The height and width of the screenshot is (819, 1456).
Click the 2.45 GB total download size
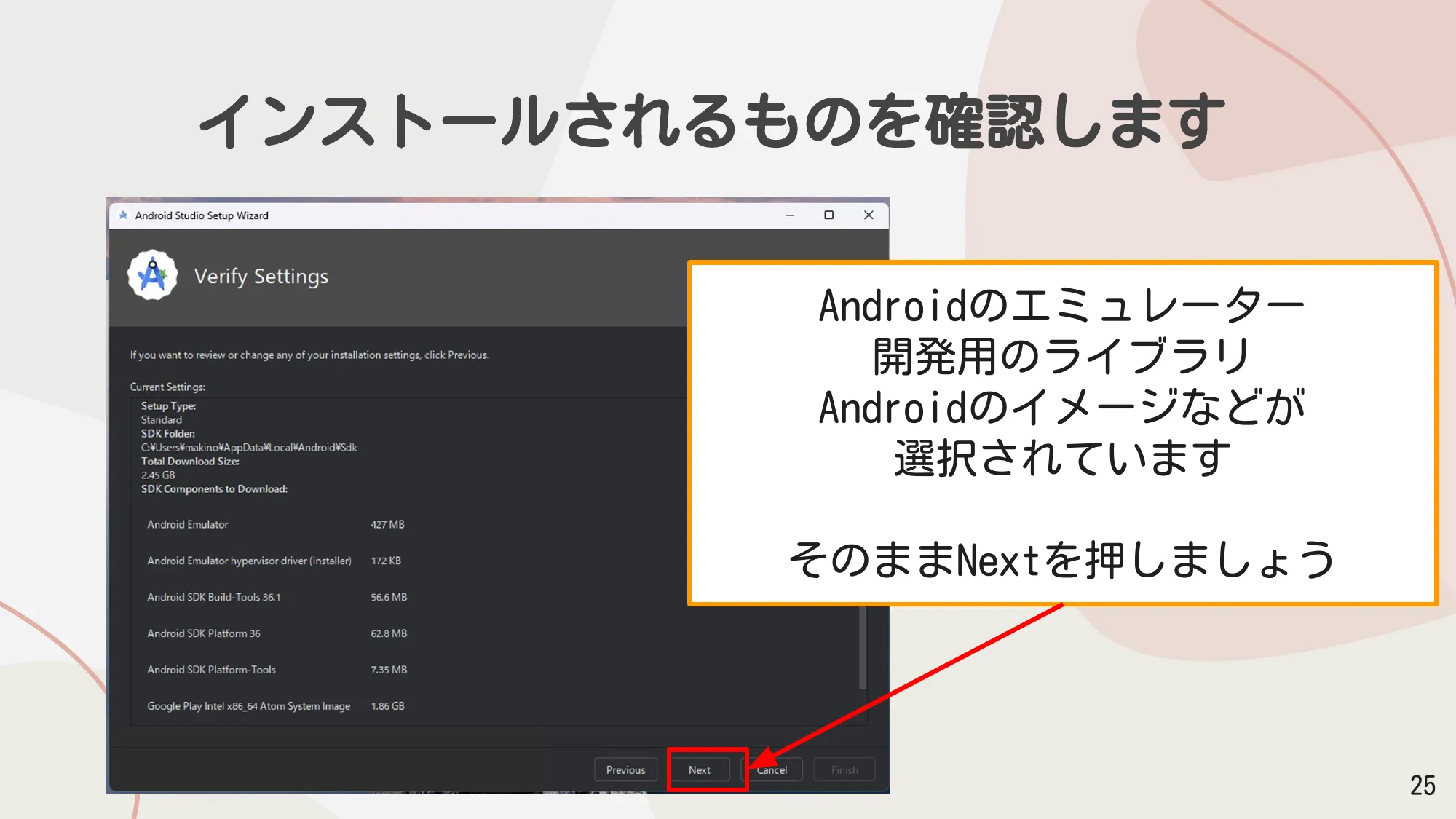coord(158,475)
